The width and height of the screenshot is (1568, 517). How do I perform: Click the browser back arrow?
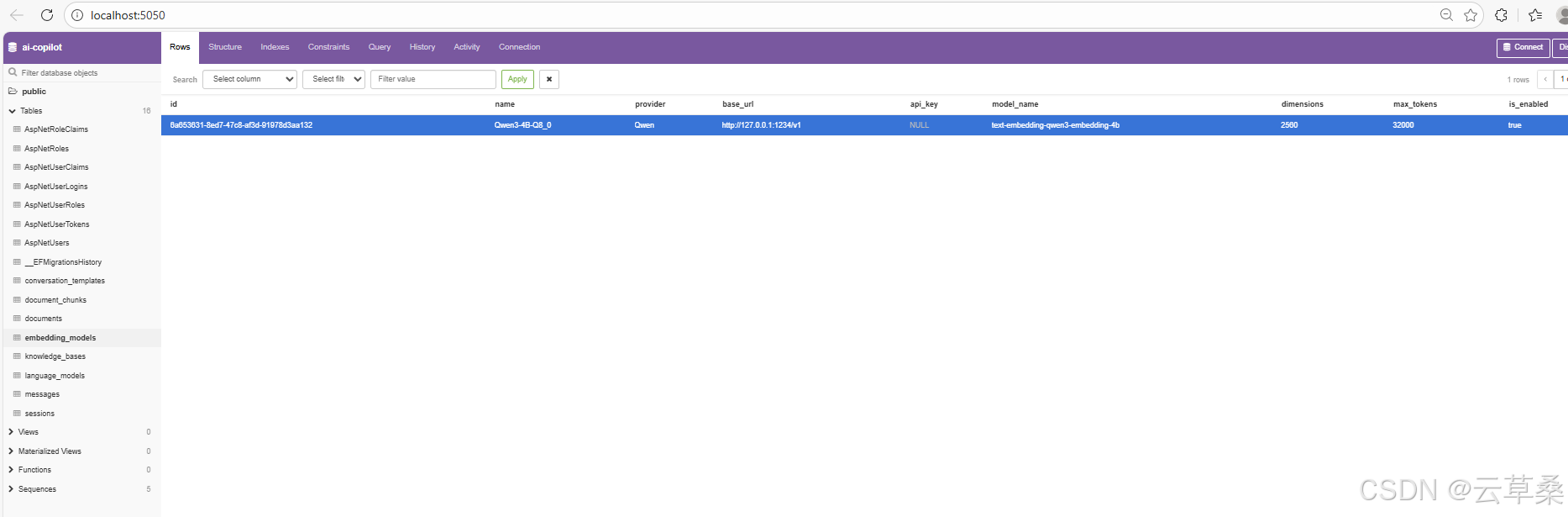[x=17, y=15]
